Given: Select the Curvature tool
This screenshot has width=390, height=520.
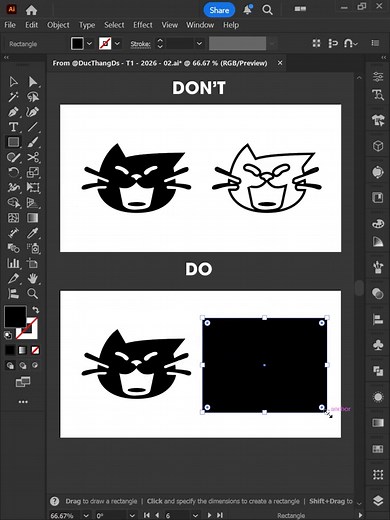Looking at the screenshot, I should (x=33, y=112).
